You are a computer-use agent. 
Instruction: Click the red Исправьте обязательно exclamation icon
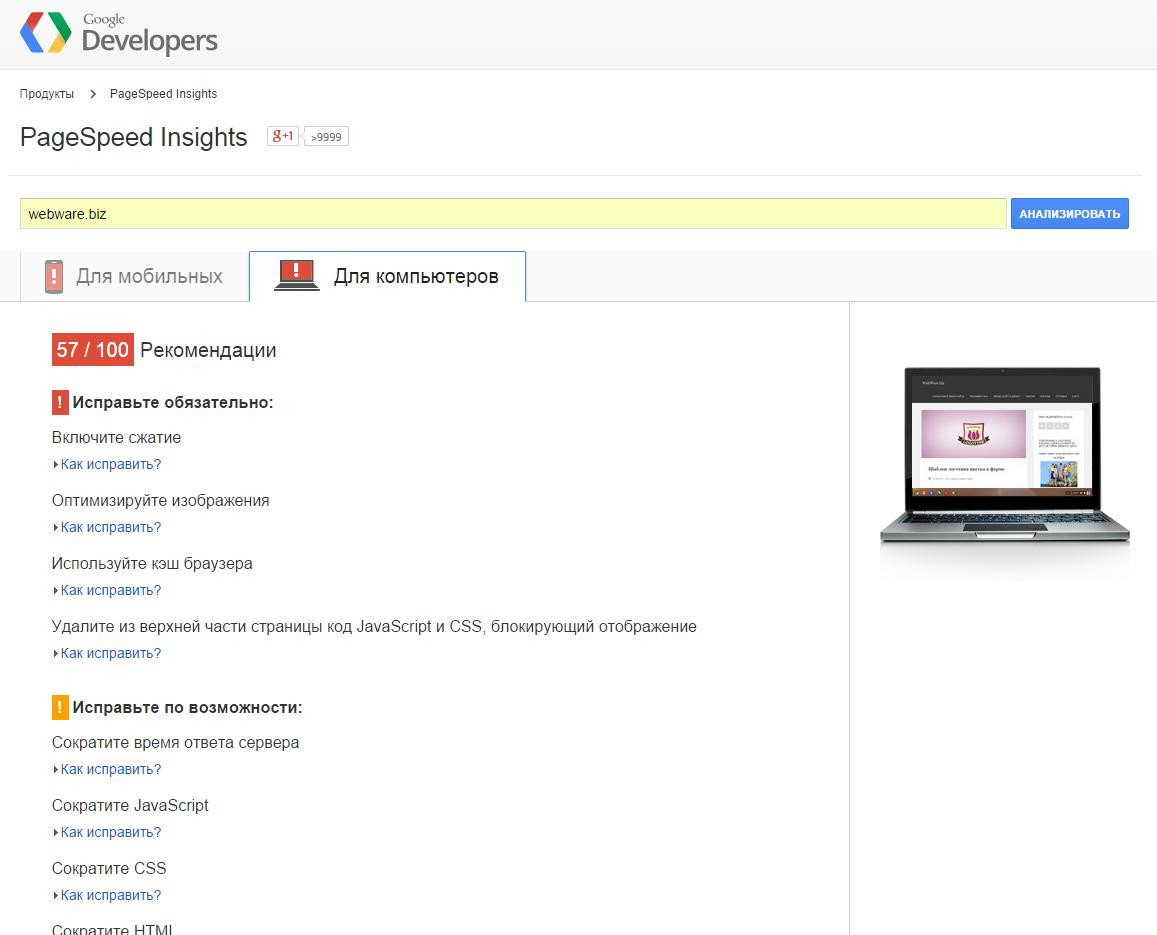[x=60, y=402]
